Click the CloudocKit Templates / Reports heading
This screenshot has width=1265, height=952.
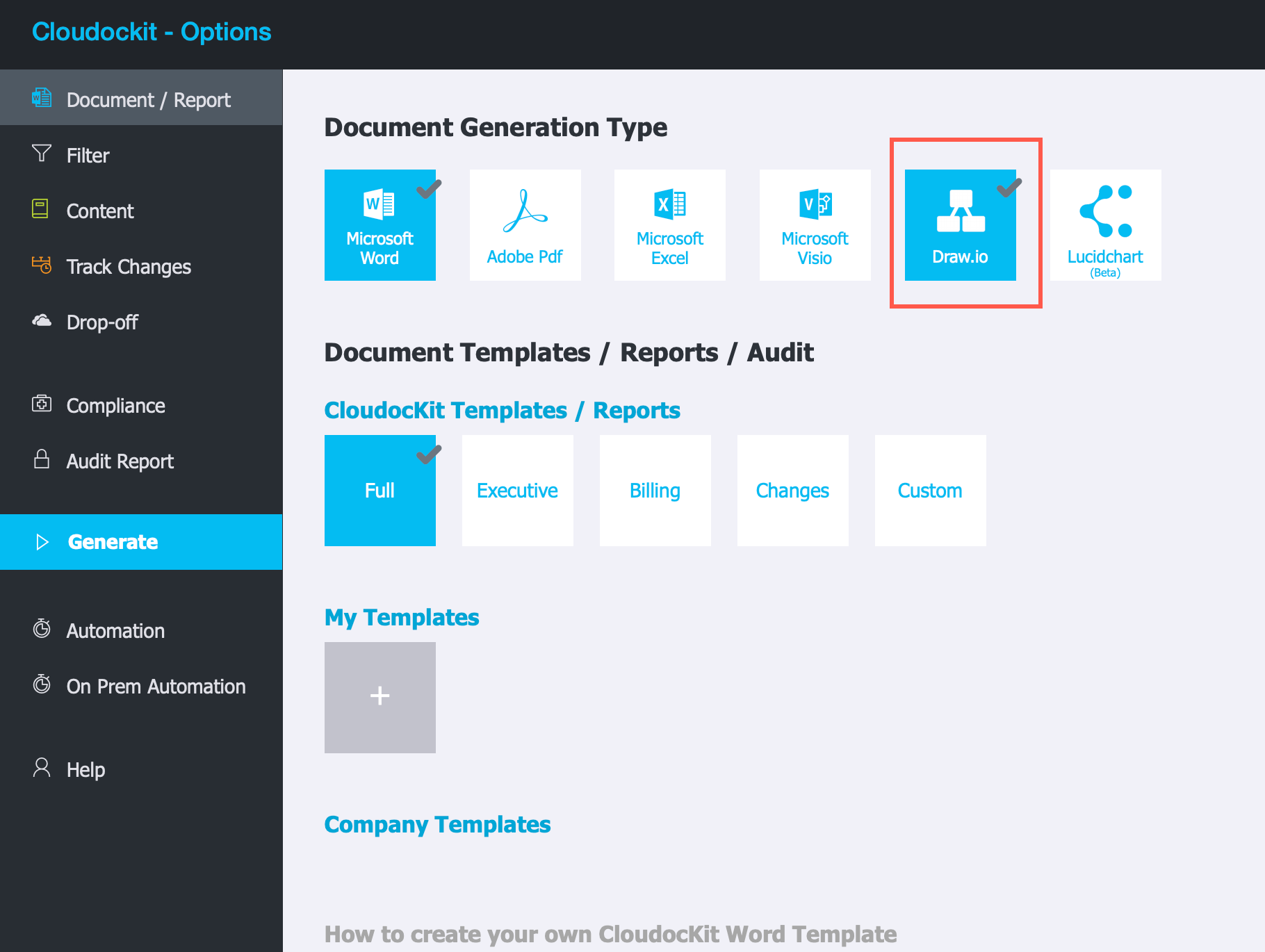point(502,410)
